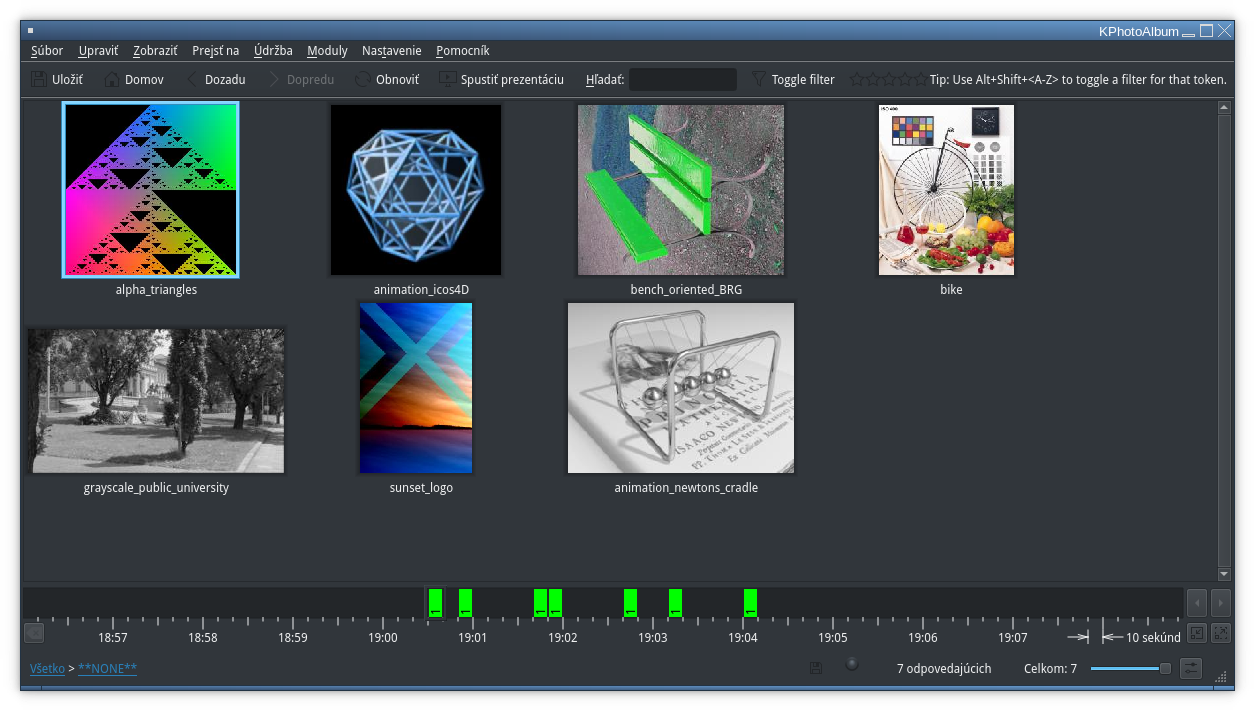Image resolution: width=1255 pixels, height=711 pixels.
Task: Click the vertical scrollbar down arrow
Action: (x=1224, y=574)
